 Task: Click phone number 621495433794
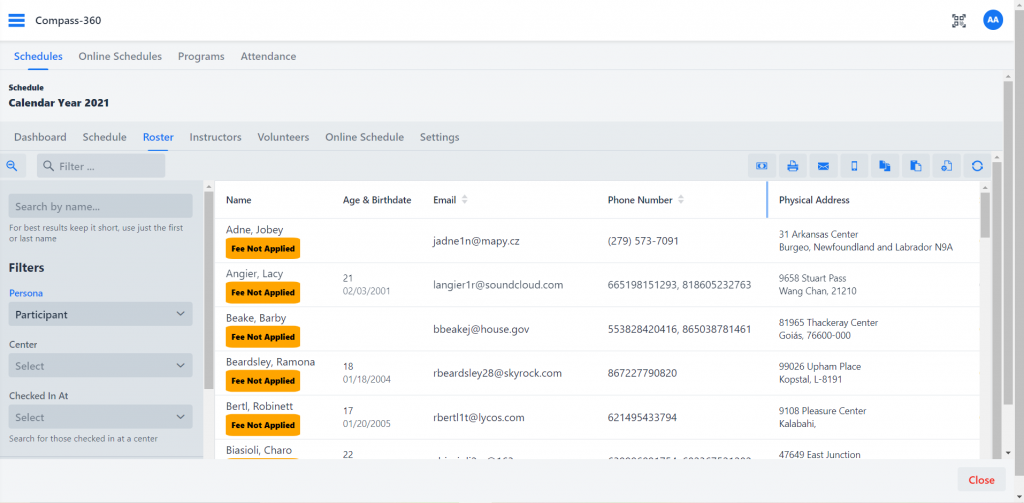[642, 417]
